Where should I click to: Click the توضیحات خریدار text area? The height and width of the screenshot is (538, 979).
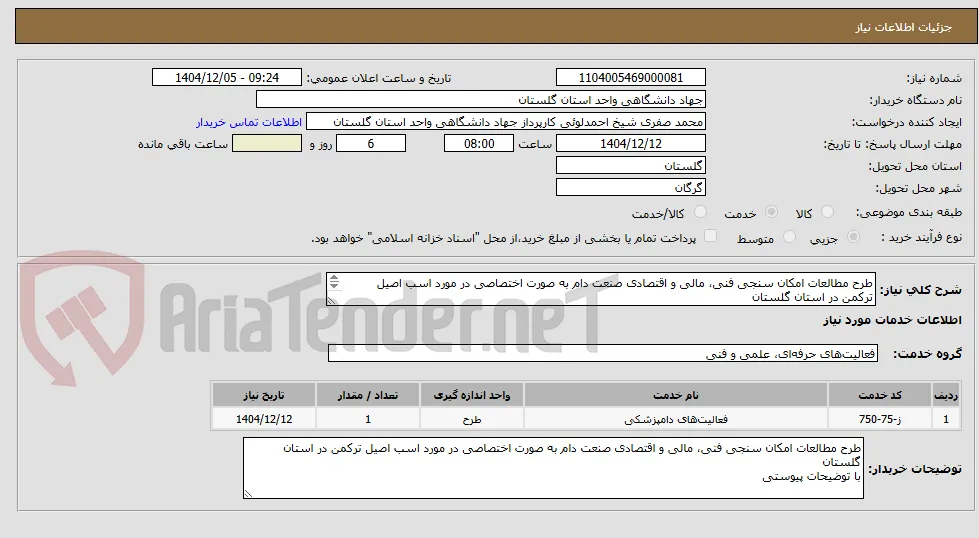click(553, 468)
